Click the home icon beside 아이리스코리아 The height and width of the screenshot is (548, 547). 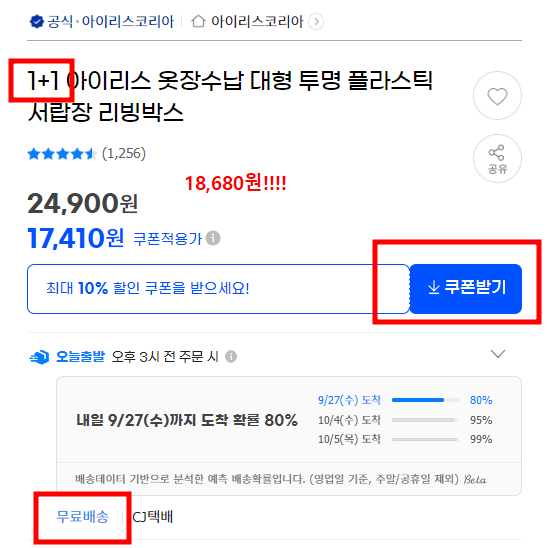(x=198, y=22)
